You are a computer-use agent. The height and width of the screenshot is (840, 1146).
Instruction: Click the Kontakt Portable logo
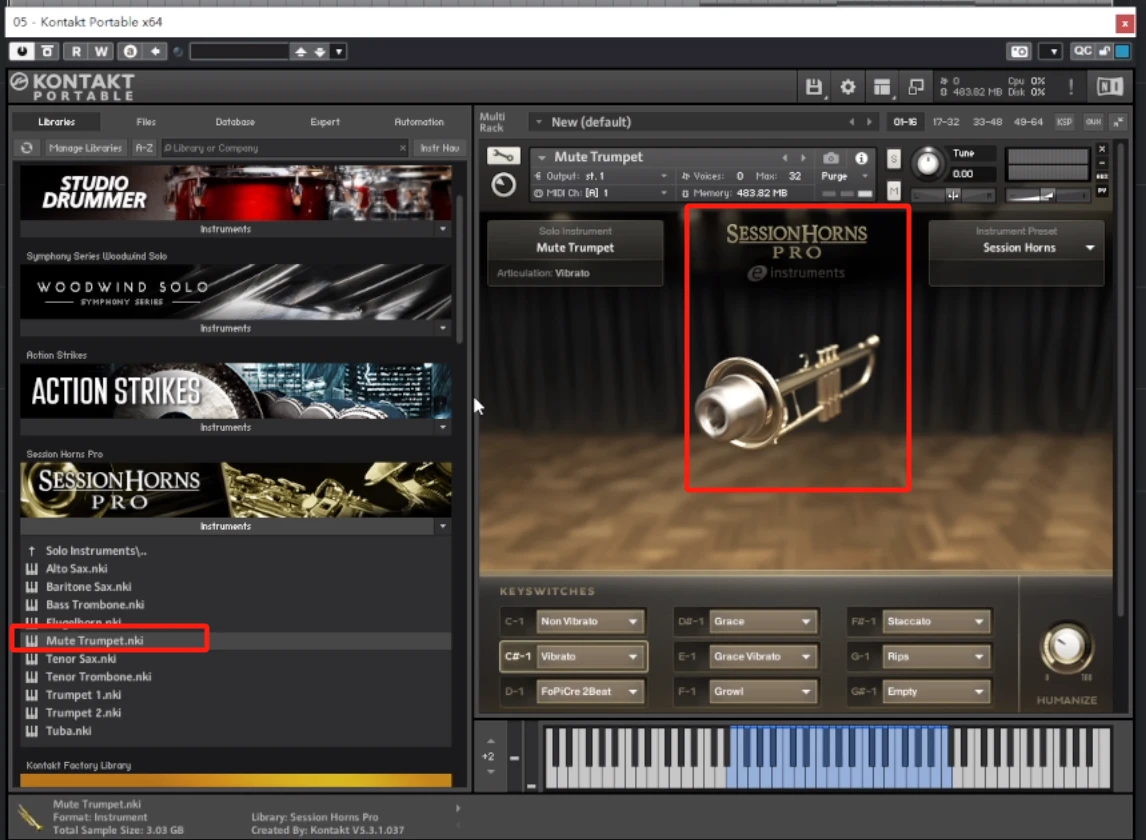coord(73,87)
